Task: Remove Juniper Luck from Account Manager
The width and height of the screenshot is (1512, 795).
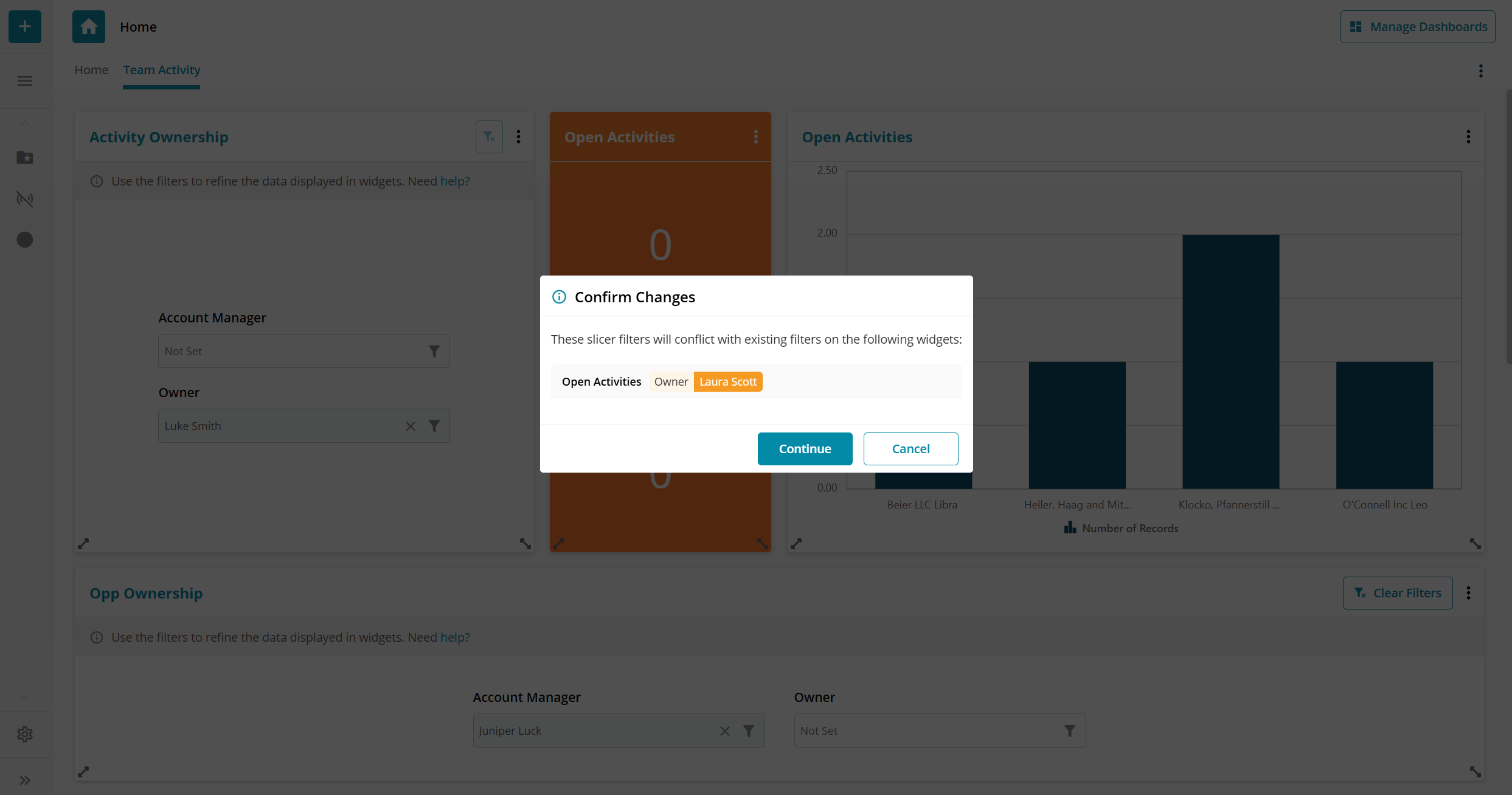Action: [x=725, y=731]
